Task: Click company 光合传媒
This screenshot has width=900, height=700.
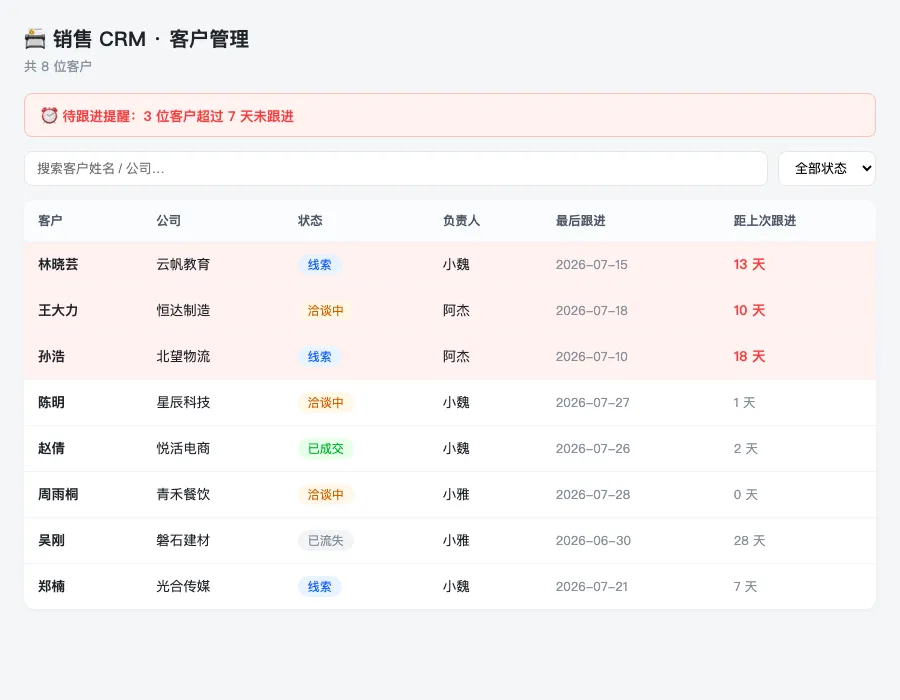Action: (x=183, y=586)
